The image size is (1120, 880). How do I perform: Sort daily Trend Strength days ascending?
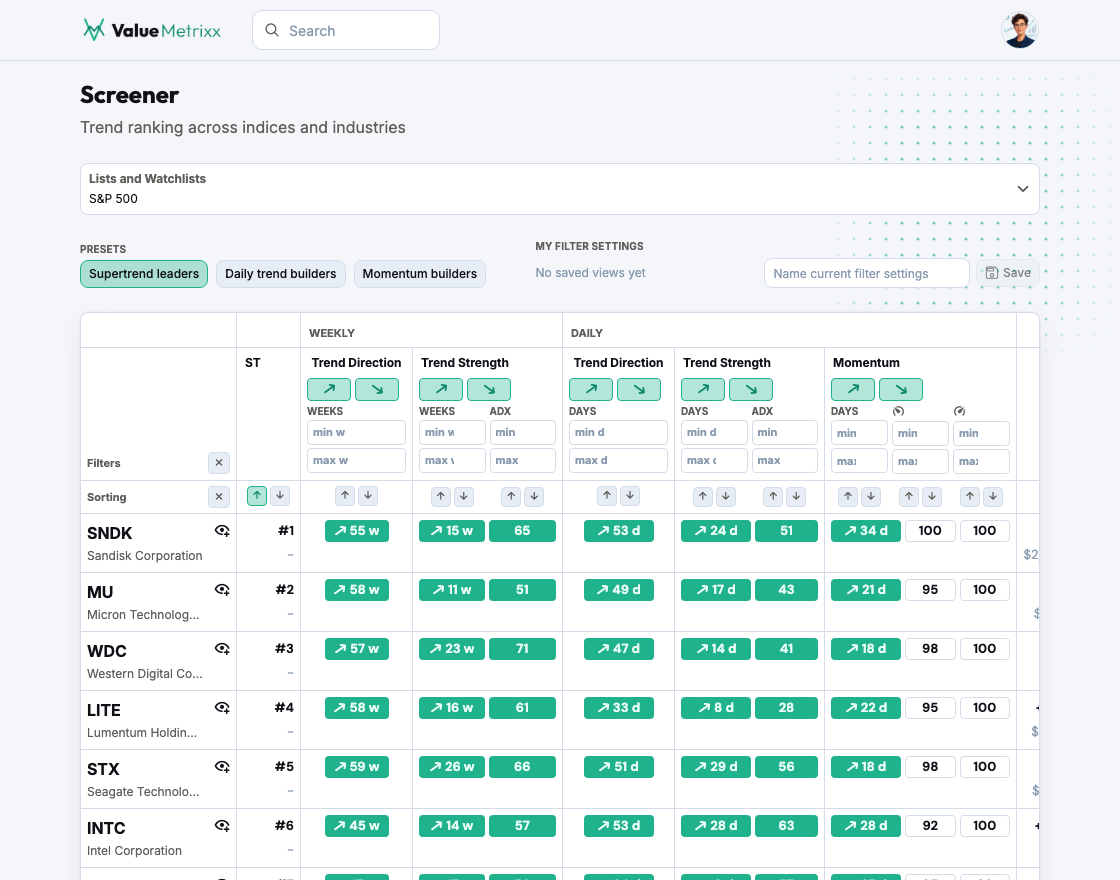click(x=703, y=496)
